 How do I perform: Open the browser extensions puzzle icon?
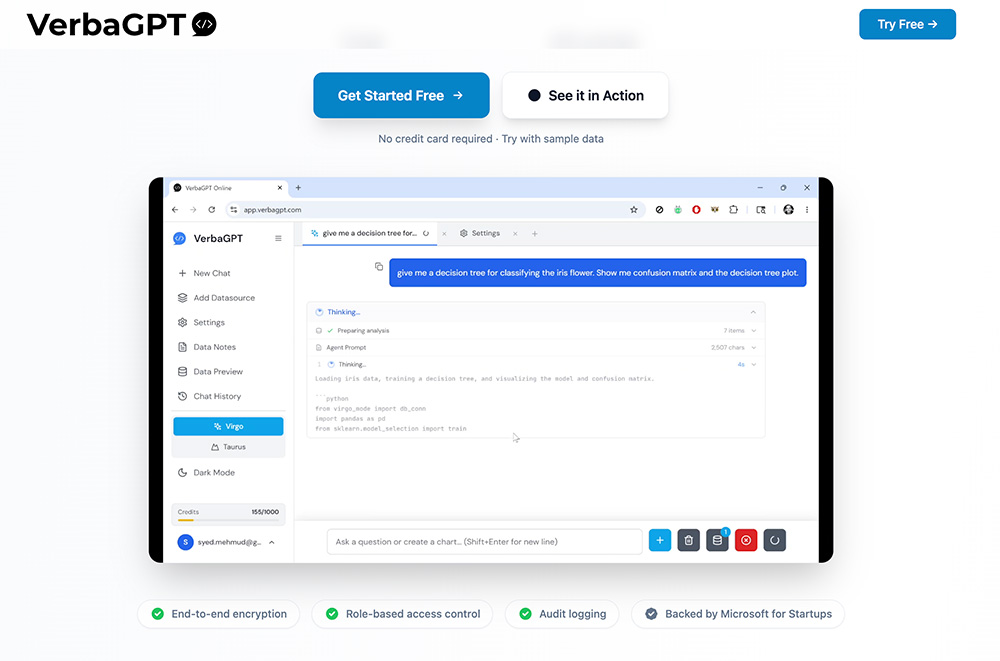pyautogui.click(x=733, y=210)
